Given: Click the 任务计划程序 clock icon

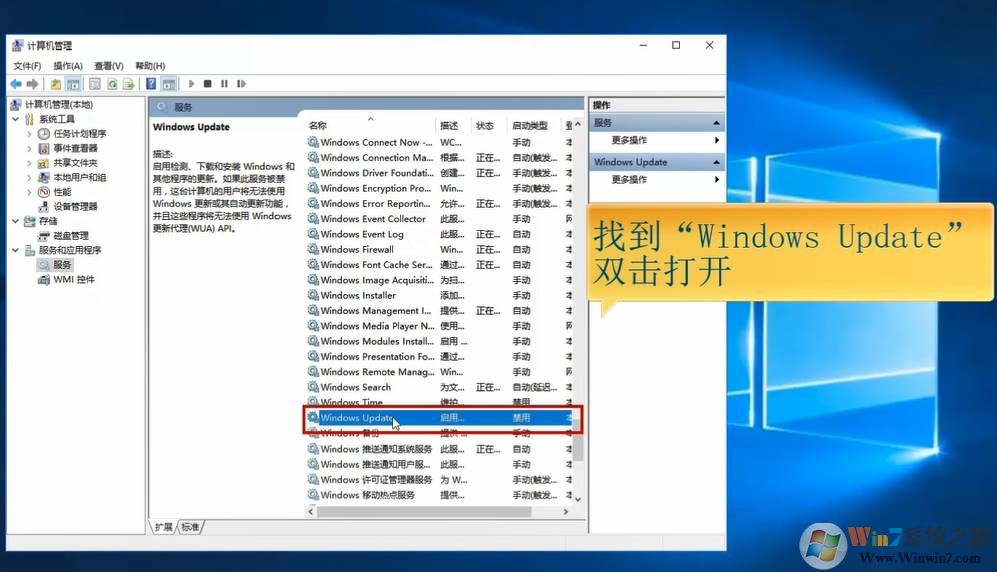Looking at the screenshot, I should click(x=44, y=133).
